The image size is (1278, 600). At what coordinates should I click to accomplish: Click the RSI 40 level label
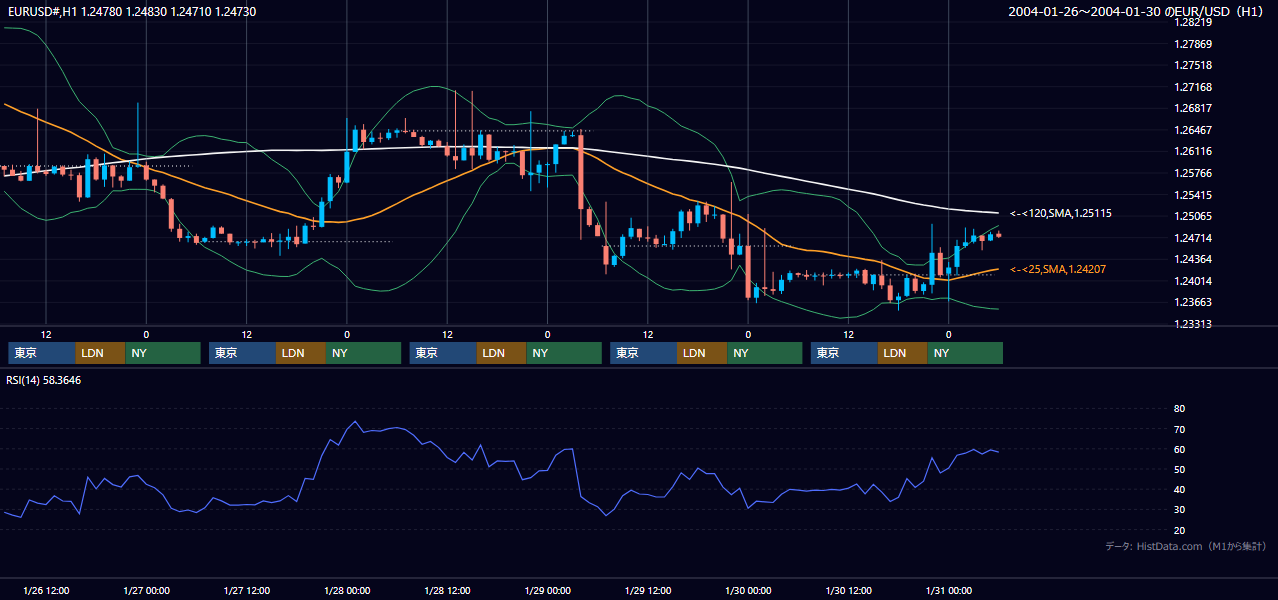pyautogui.click(x=1179, y=490)
